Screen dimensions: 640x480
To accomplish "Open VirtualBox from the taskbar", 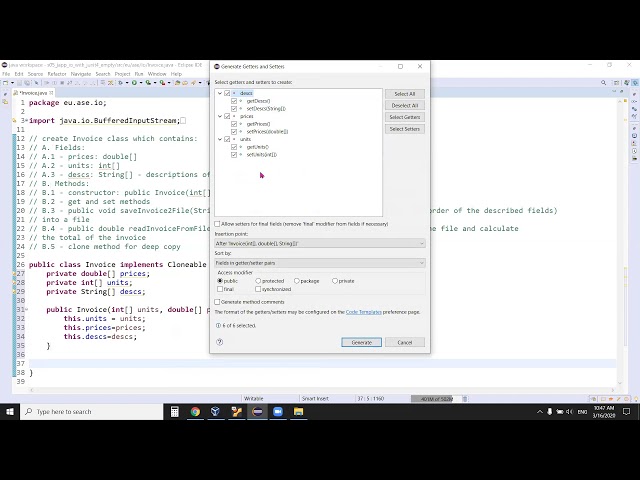I will tap(216, 412).
